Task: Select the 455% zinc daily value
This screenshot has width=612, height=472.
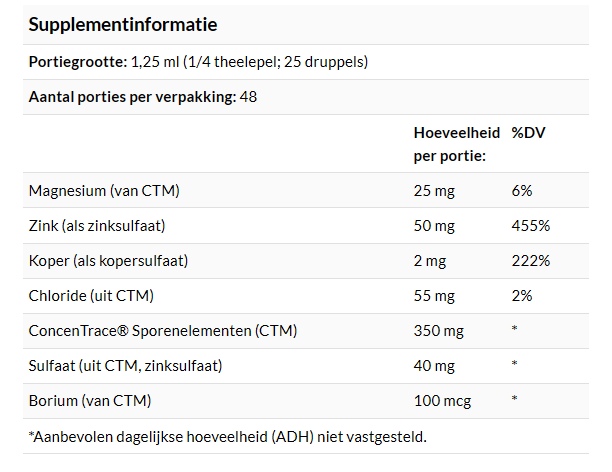Action: (531, 226)
